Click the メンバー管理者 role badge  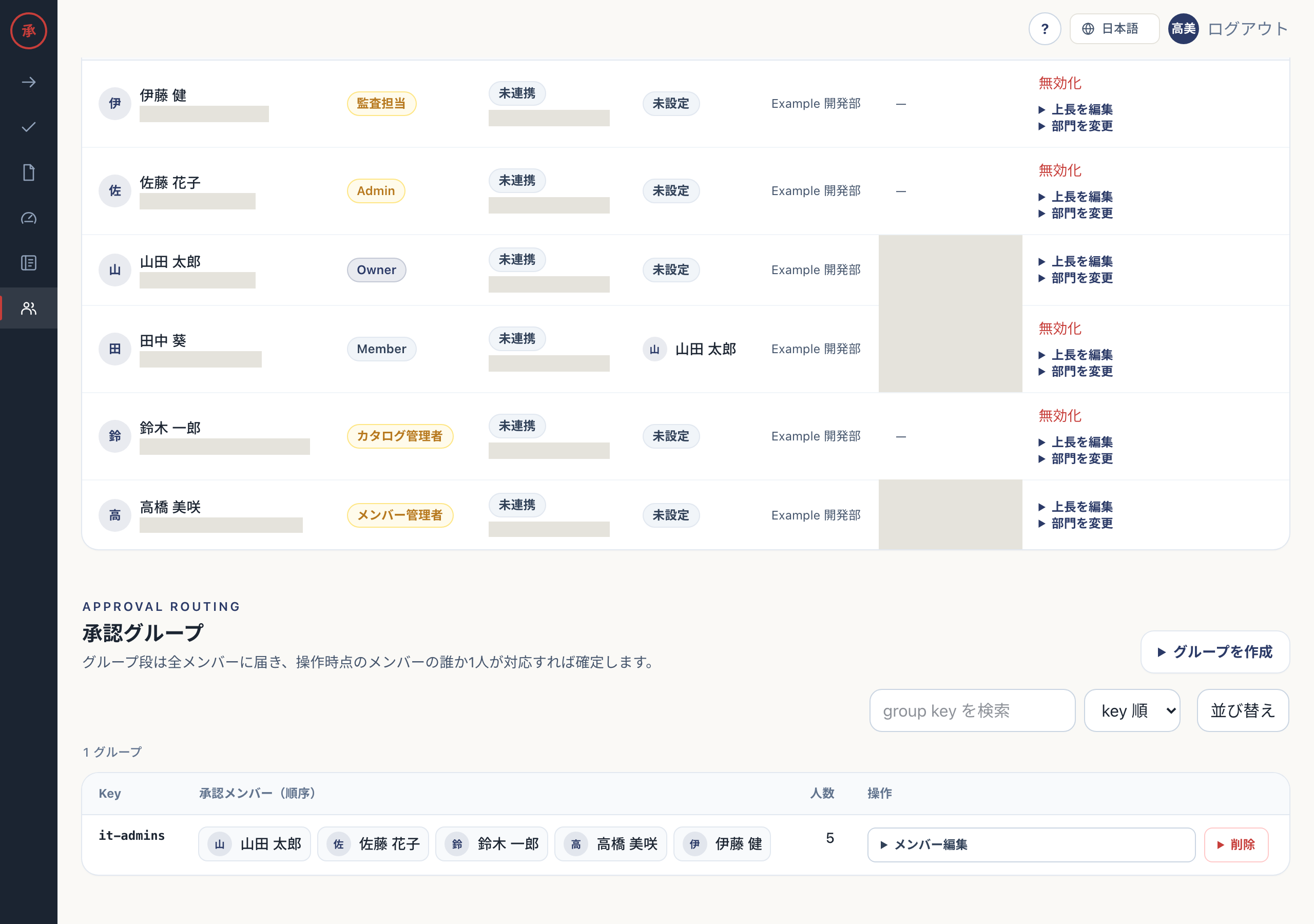399,515
